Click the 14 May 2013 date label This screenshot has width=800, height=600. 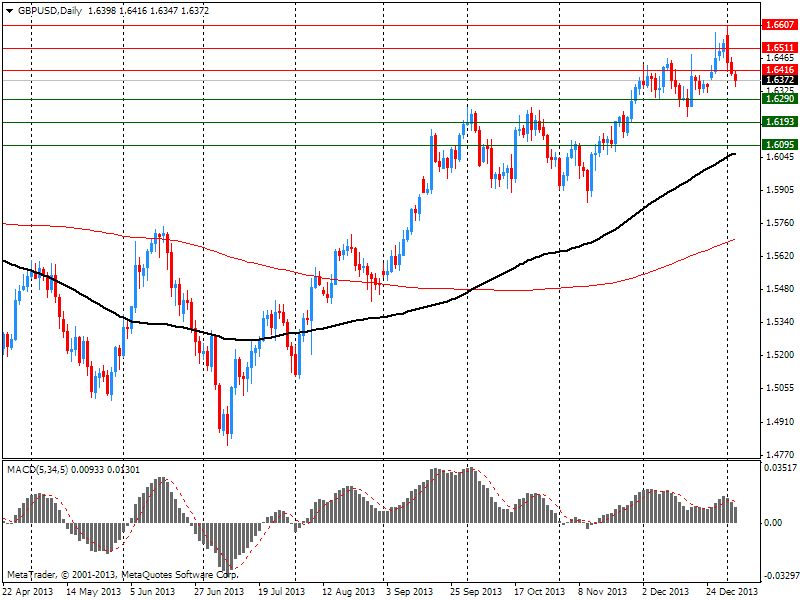pos(93,591)
